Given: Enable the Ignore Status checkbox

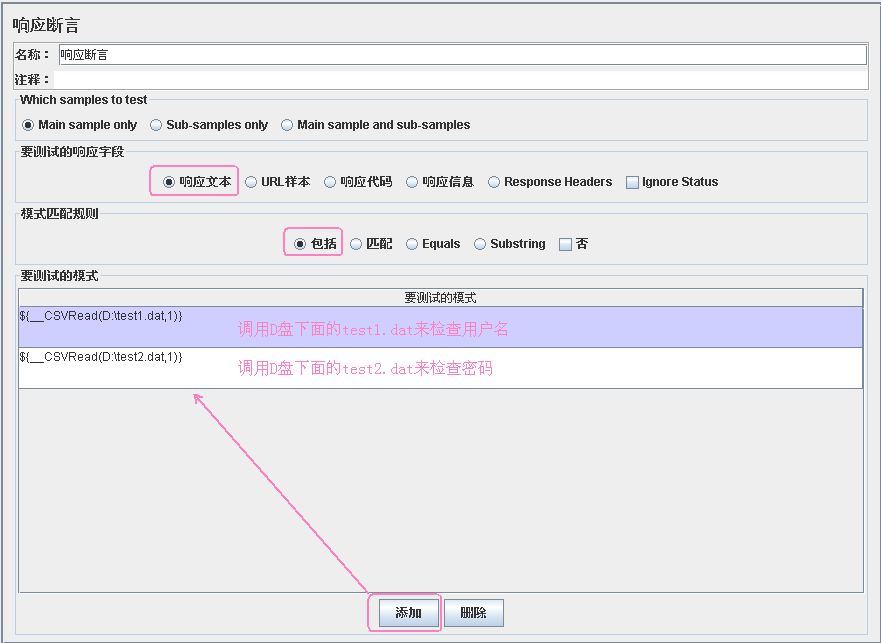Looking at the screenshot, I should (x=632, y=182).
